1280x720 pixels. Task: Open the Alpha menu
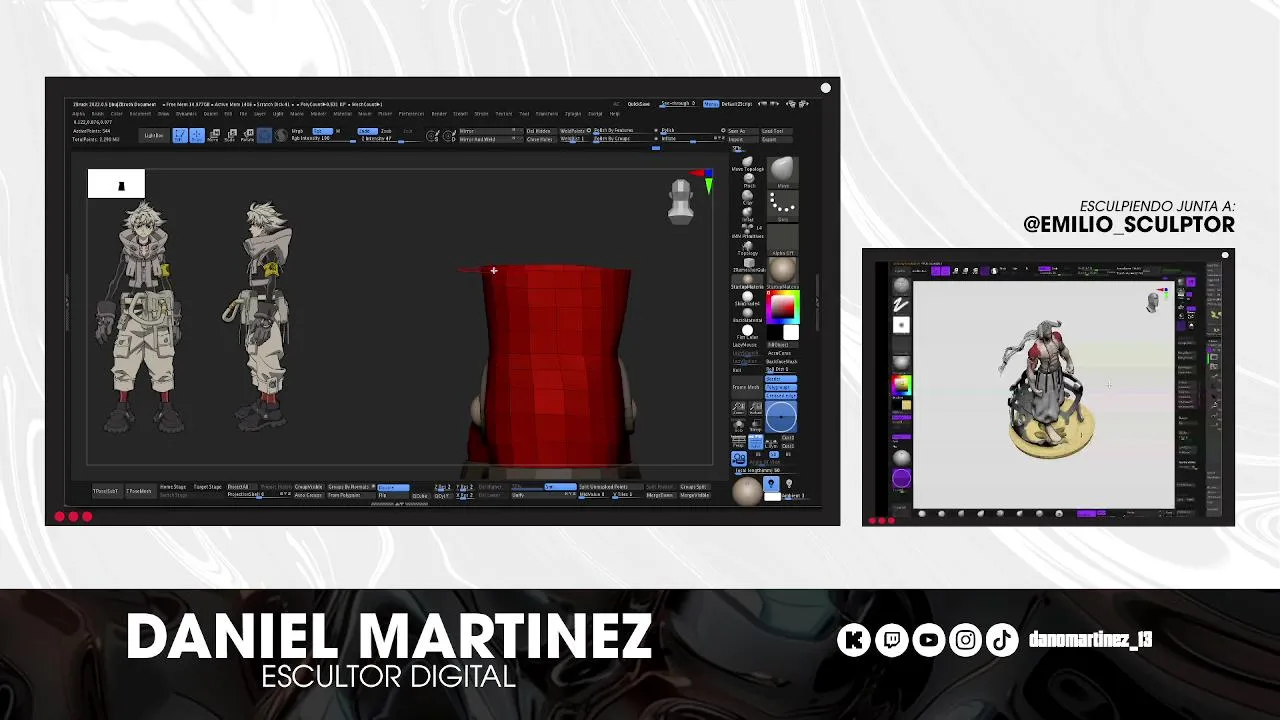[79, 114]
